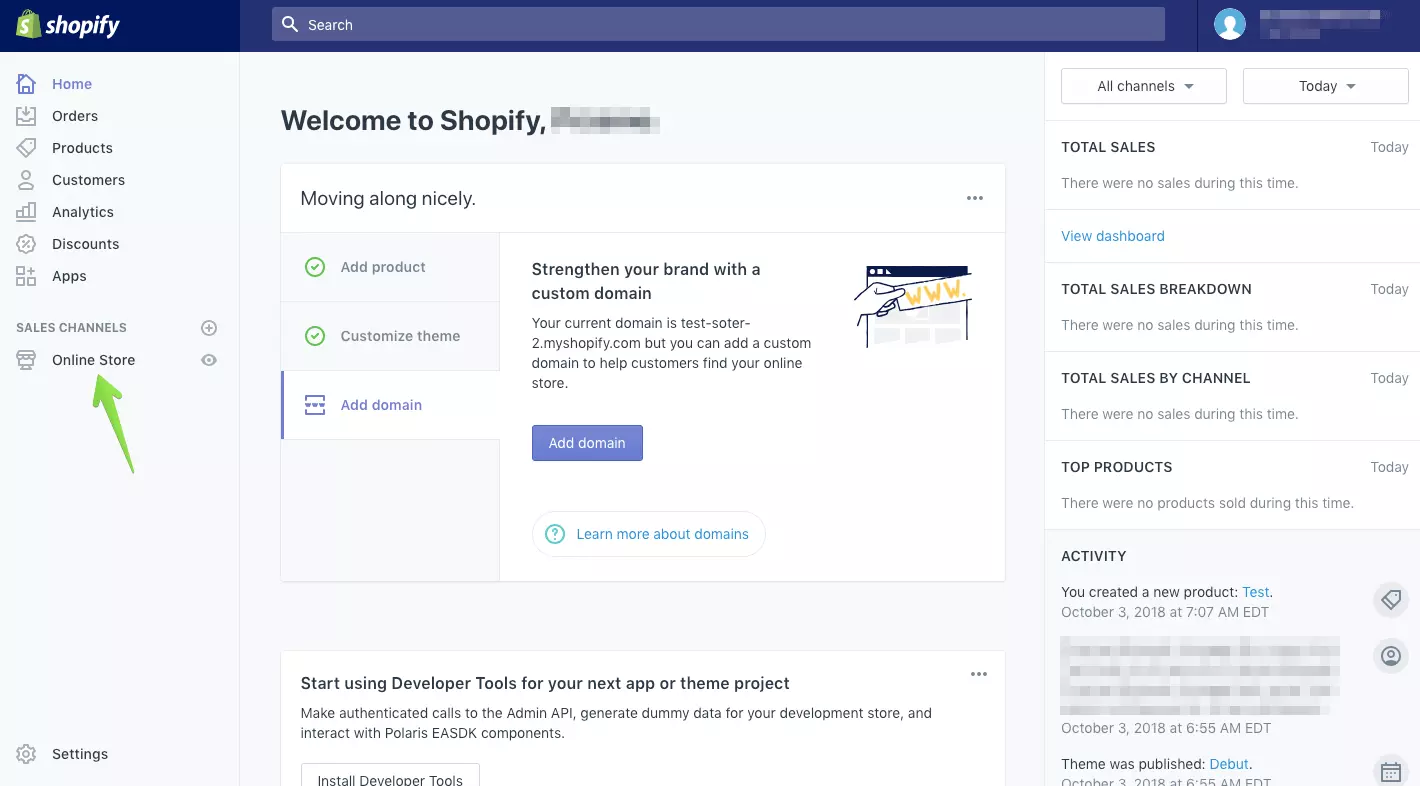Click the search magnifier icon
Screen dimensions: 1420x786
[x=290, y=24]
